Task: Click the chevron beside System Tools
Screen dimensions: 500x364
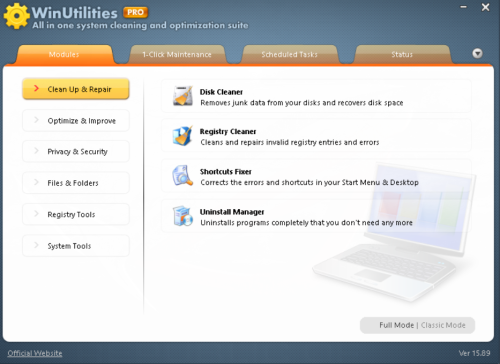Action: click(x=36, y=245)
